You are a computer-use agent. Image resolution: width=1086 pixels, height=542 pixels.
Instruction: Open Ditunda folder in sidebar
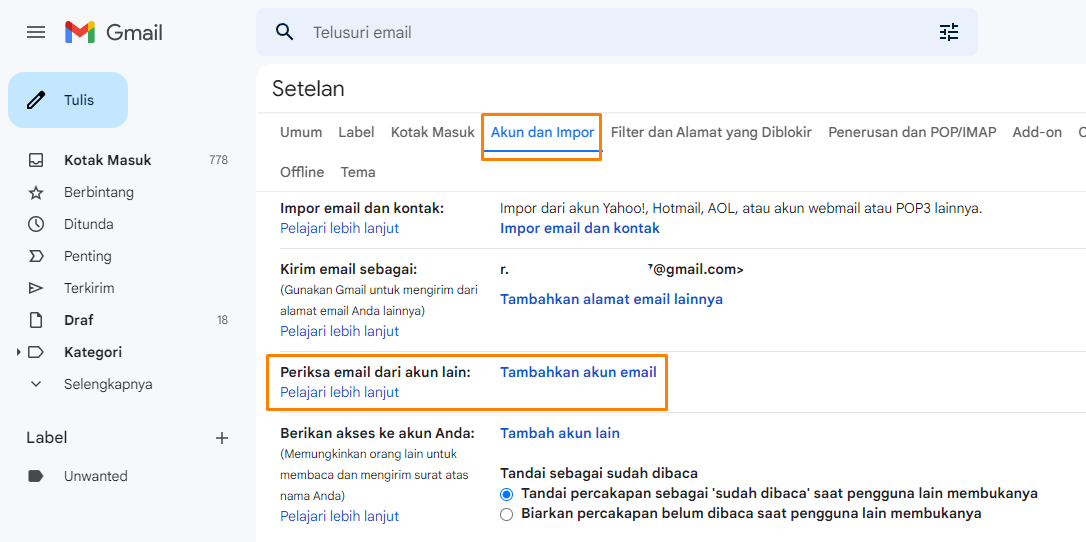pyautogui.click(x=89, y=224)
